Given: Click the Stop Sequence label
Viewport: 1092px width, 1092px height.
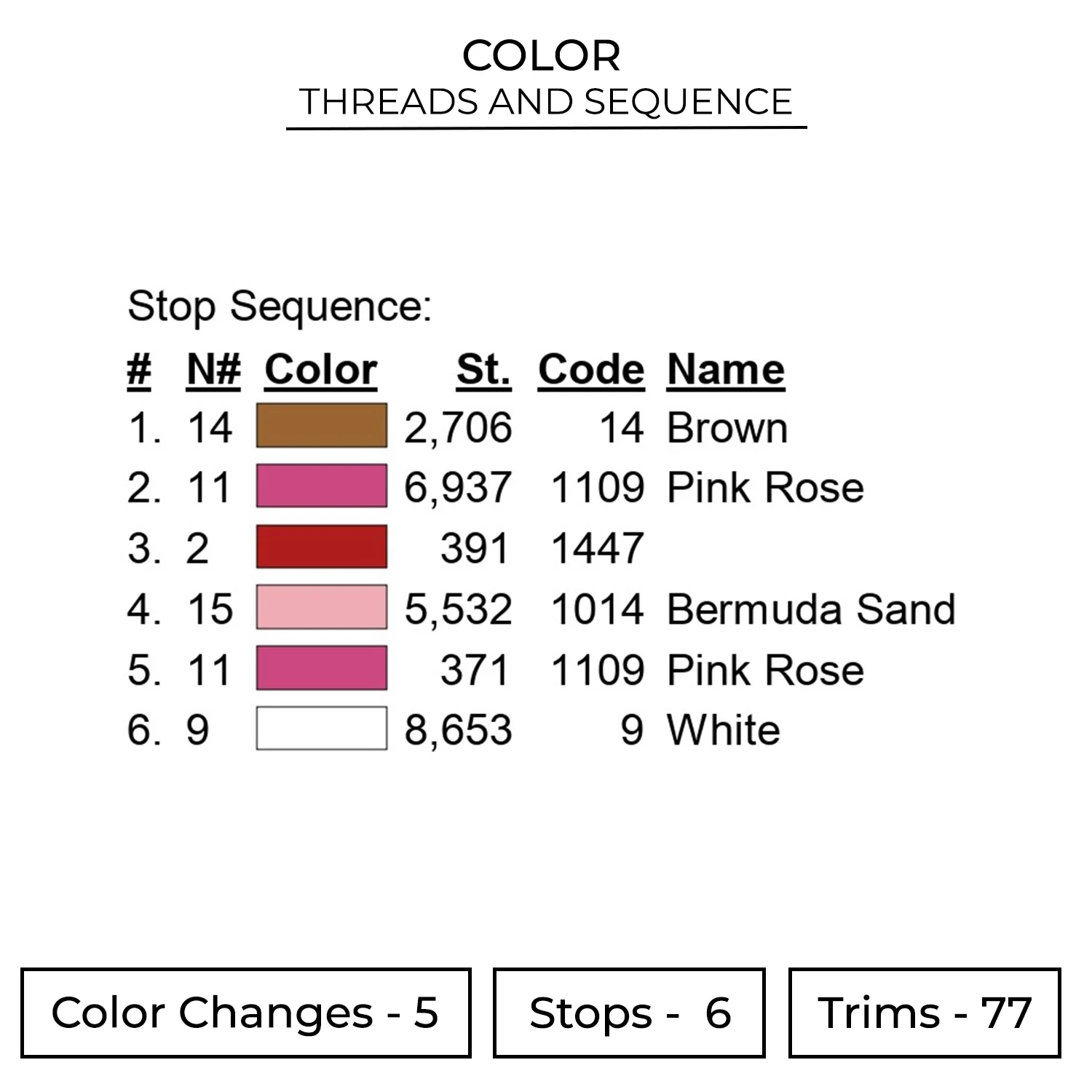Looking at the screenshot, I should pos(280,306).
